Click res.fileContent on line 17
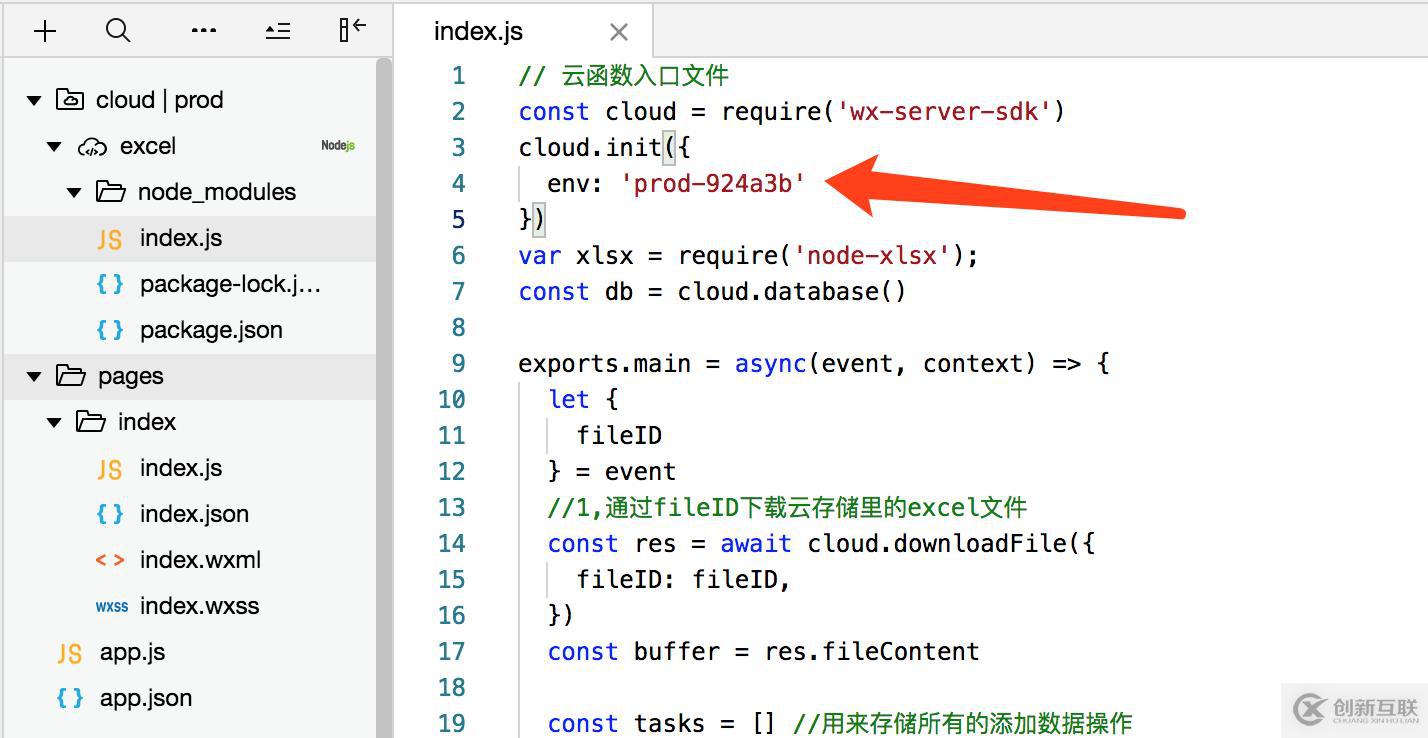This screenshot has height=738, width=1428. [x=872, y=651]
